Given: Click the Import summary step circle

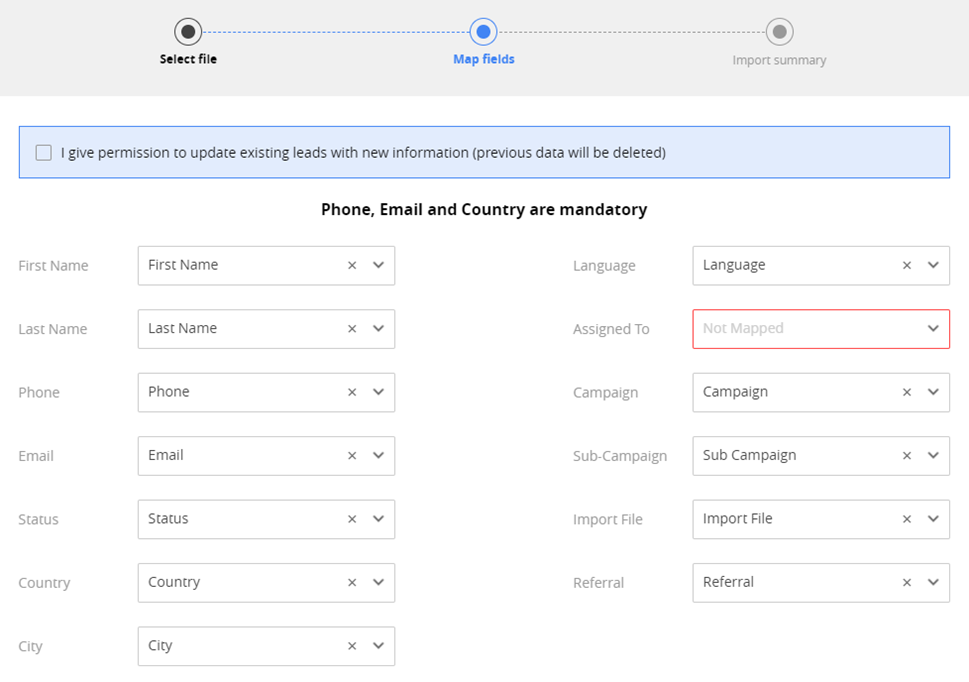Looking at the screenshot, I should pos(780,32).
